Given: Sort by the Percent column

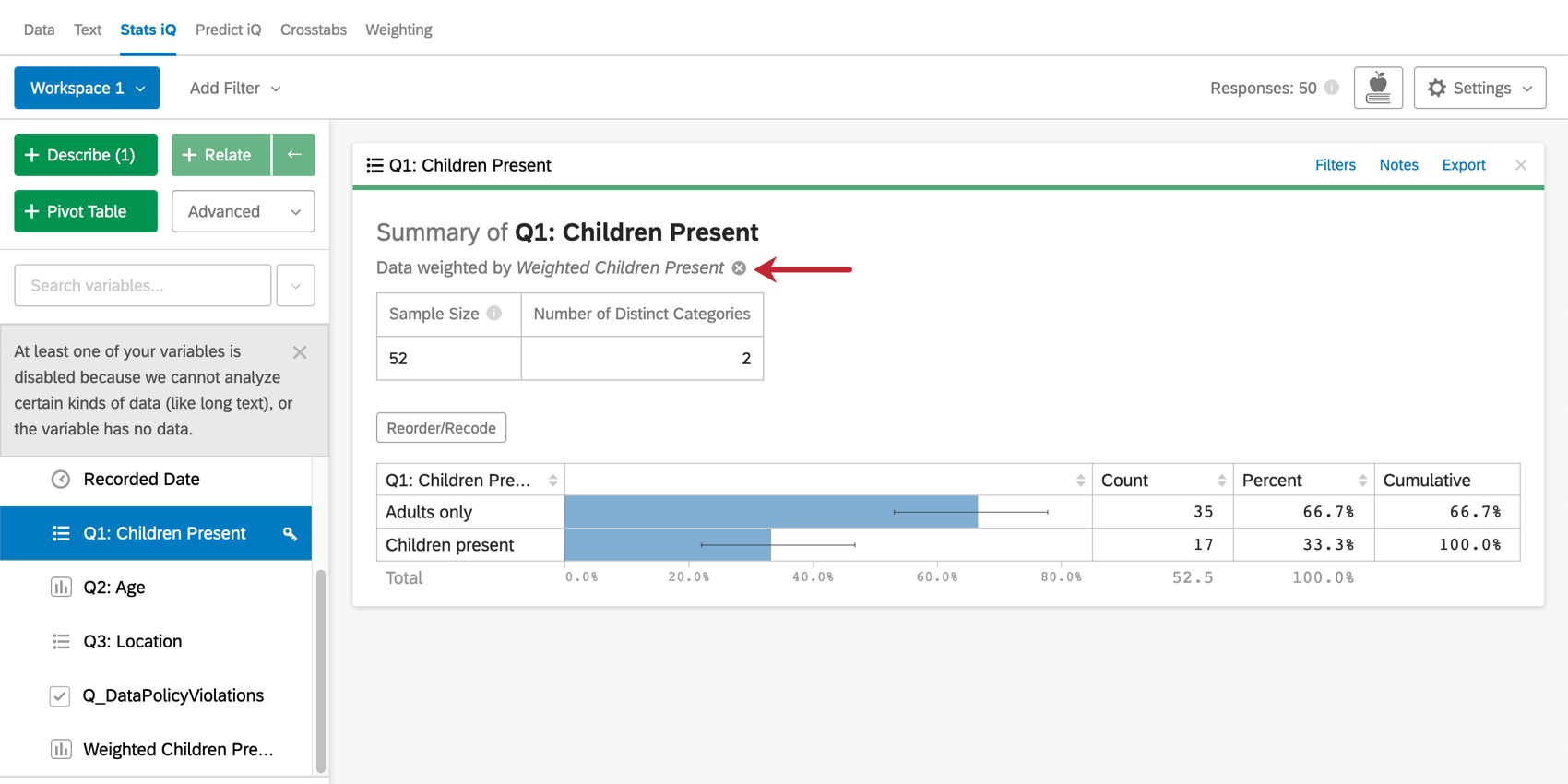Looking at the screenshot, I should 1361,481.
